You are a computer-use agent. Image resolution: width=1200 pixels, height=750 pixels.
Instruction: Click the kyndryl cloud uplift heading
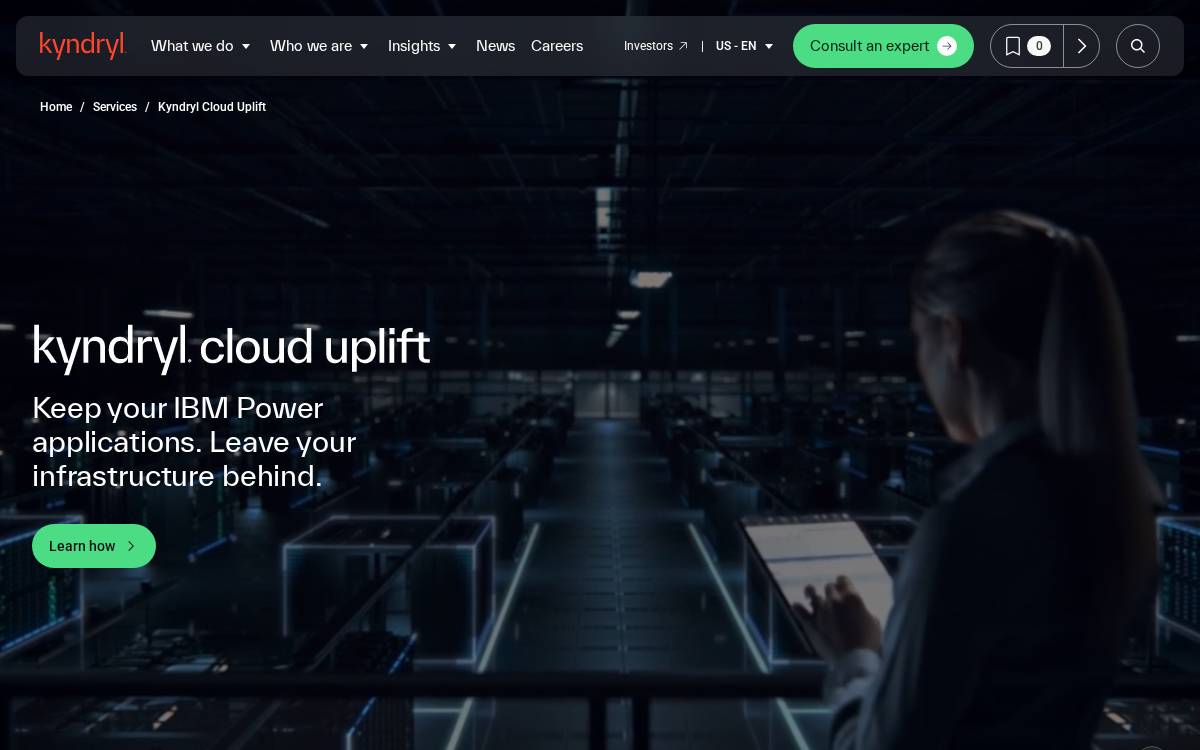(x=231, y=348)
